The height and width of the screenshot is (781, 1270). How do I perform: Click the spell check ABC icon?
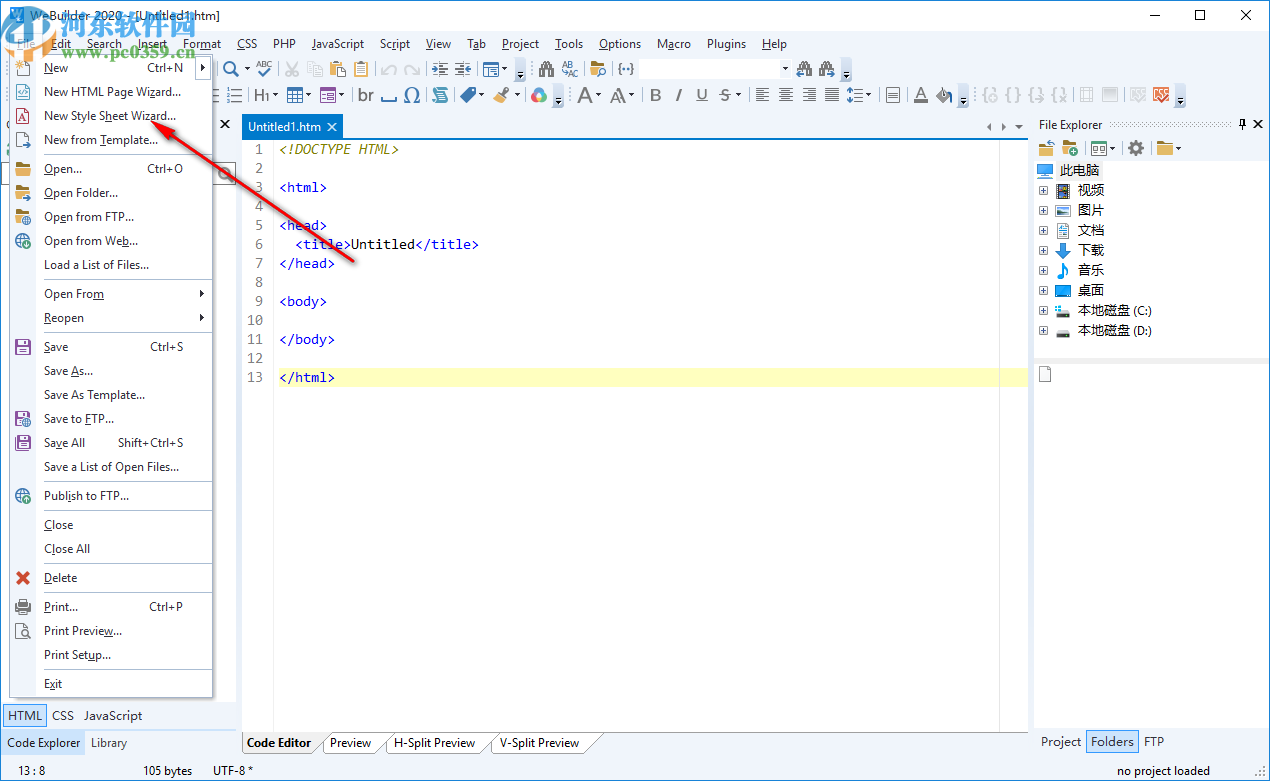264,69
